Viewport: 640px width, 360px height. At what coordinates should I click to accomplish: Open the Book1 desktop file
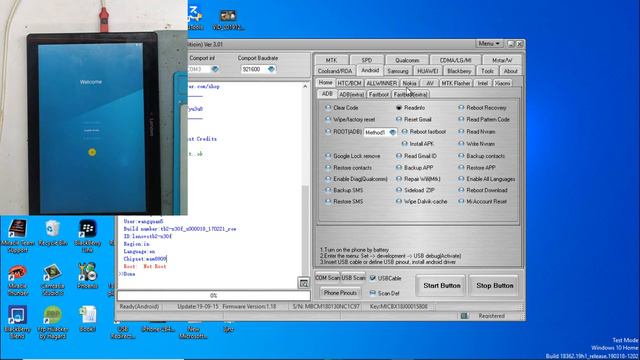click(87, 319)
